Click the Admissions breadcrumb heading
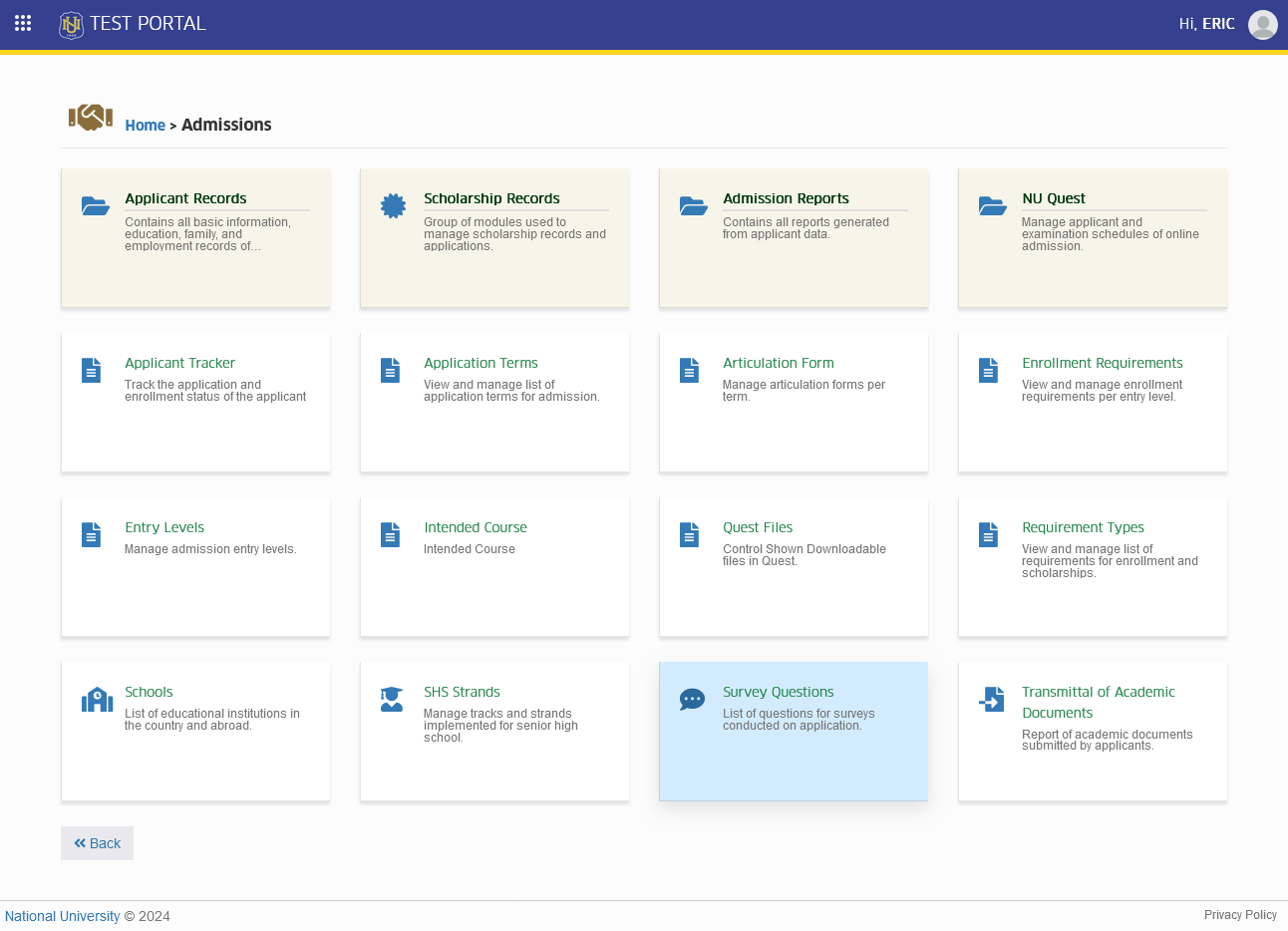Viewport: 1288px width, 931px height. click(x=226, y=125)
